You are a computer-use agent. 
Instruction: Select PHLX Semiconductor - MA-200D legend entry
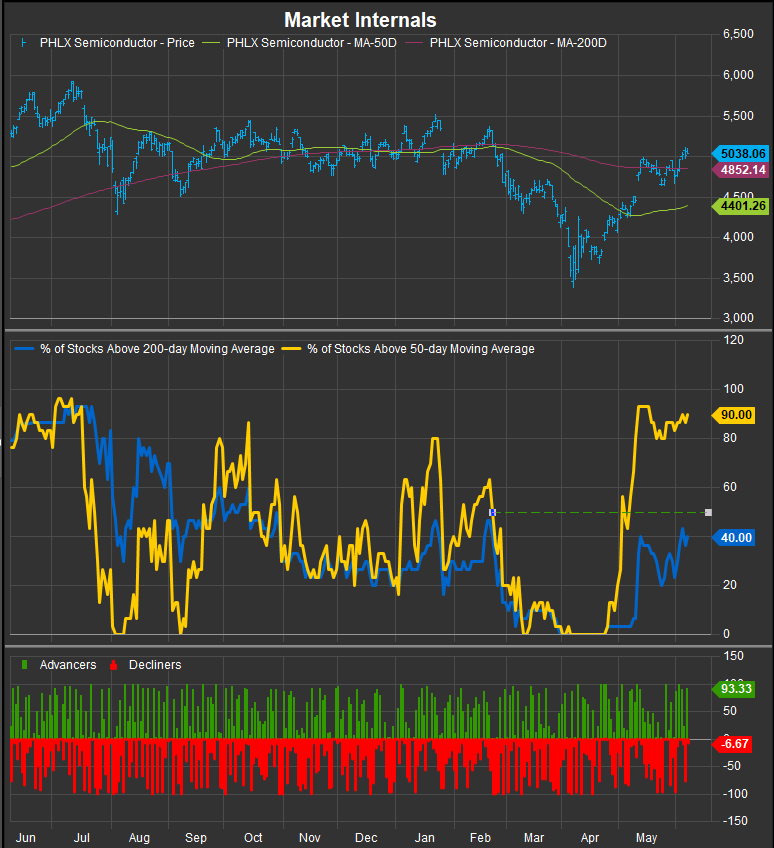click(x=518, y=43)
